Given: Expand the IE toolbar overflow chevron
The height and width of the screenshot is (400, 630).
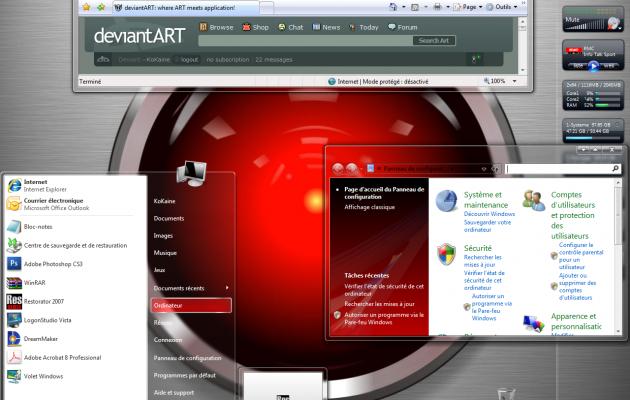Looking at the screenshot, I should (524, 3).
